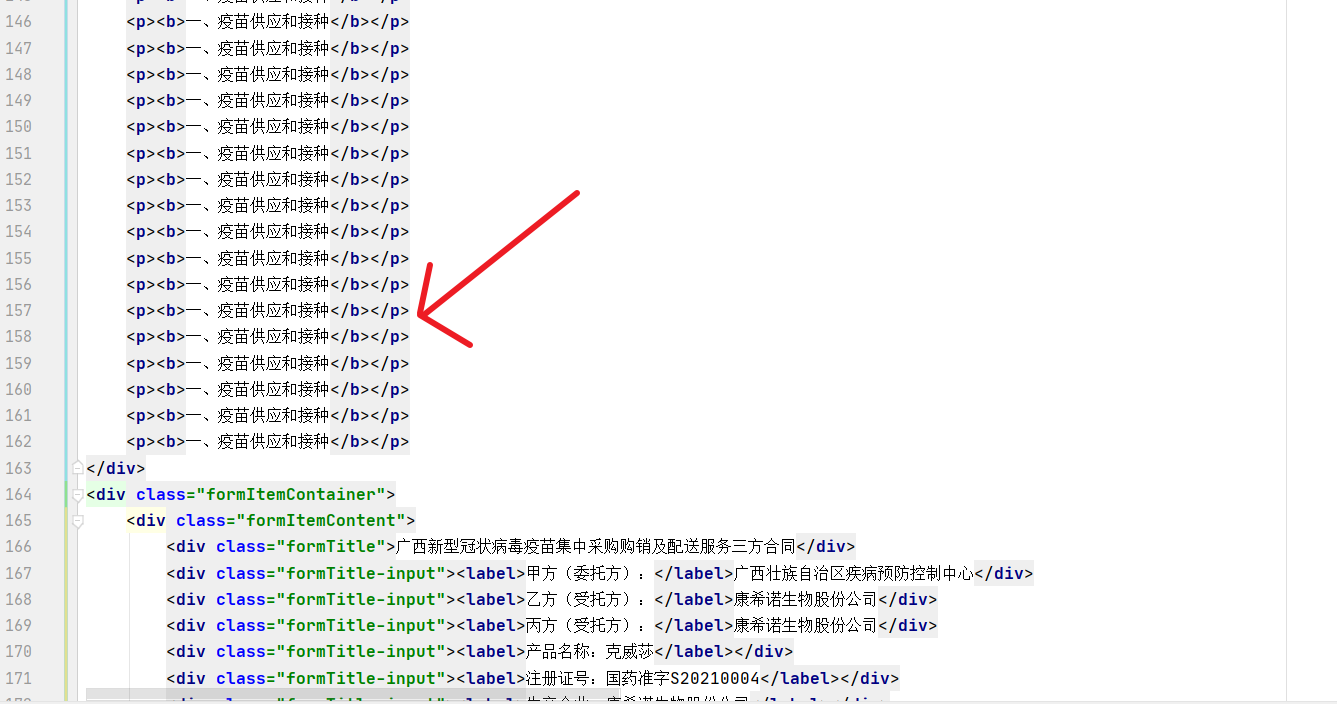Click line number 164 in the gutter
Viewport: 1337px width, 704px height.
click(x=18, y=494)
